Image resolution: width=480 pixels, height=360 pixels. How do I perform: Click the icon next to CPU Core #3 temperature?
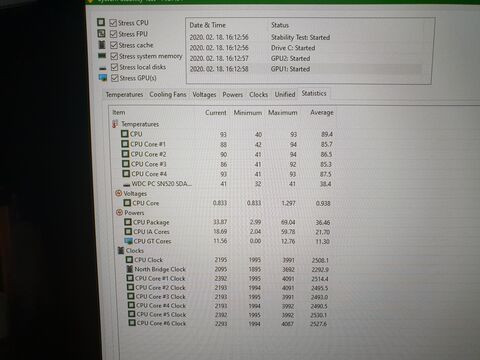pyautogui.click(x=125, y=164)
